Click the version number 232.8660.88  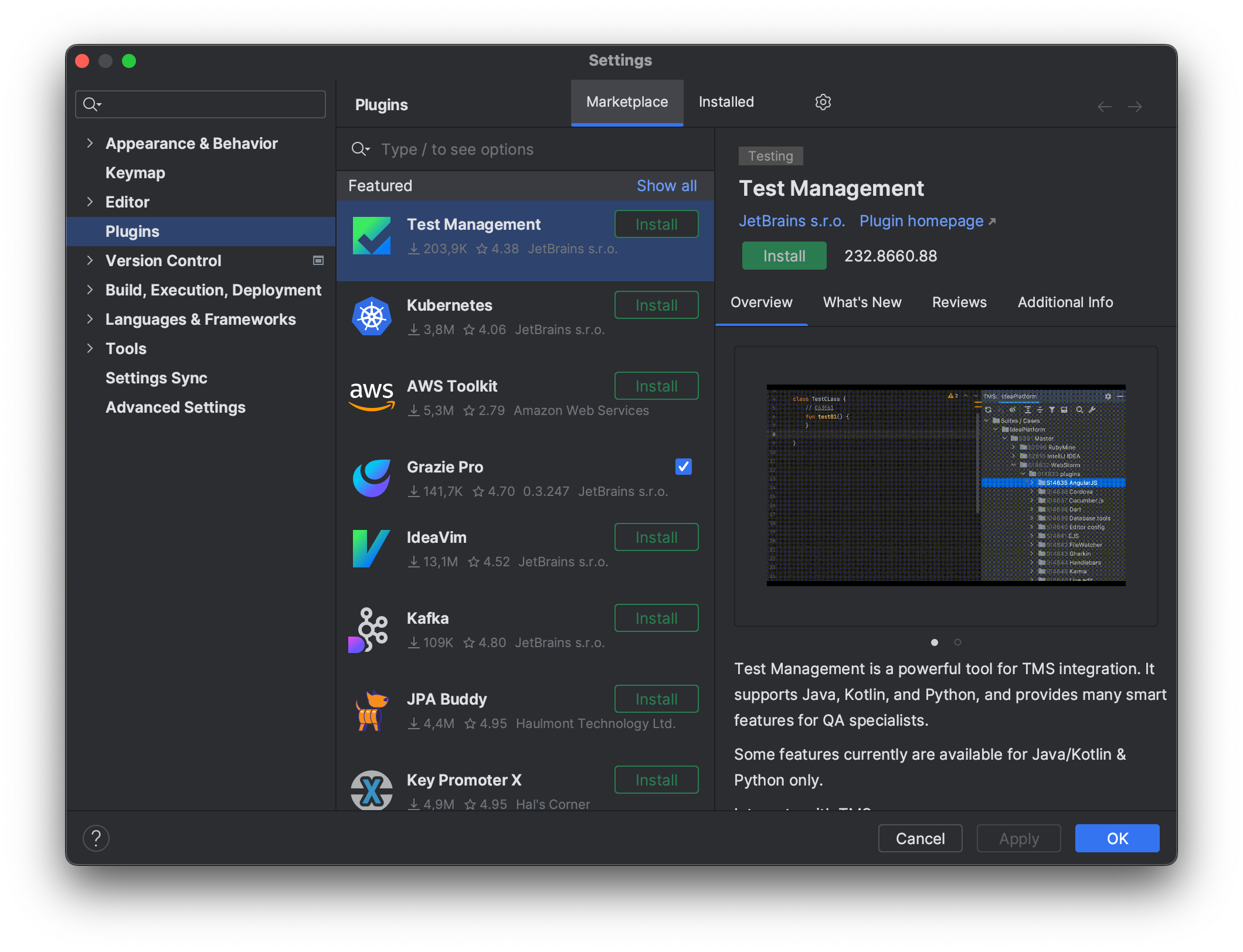click(x=890, y=256)
